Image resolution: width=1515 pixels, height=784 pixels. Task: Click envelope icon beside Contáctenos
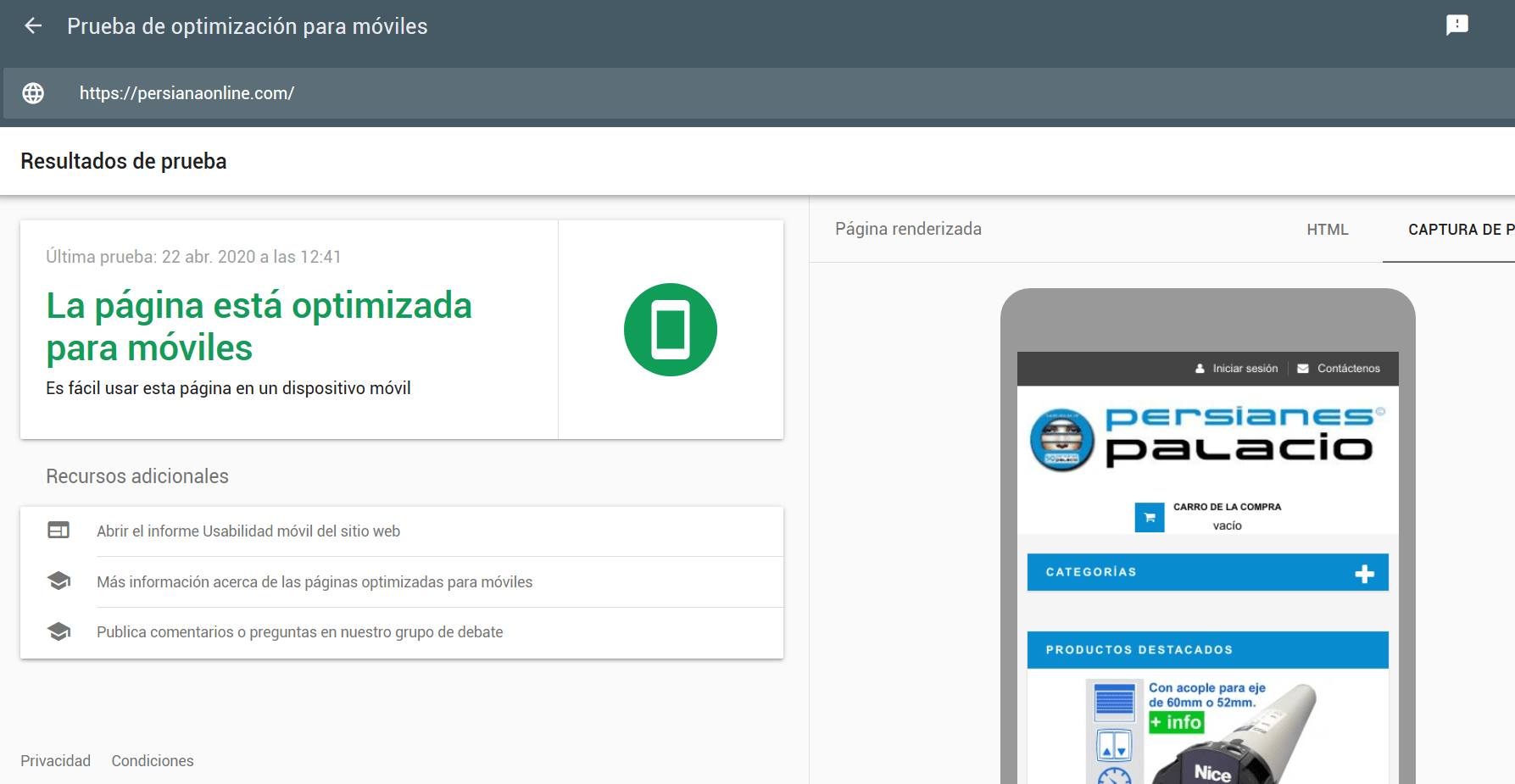(x=1303, y=369)
